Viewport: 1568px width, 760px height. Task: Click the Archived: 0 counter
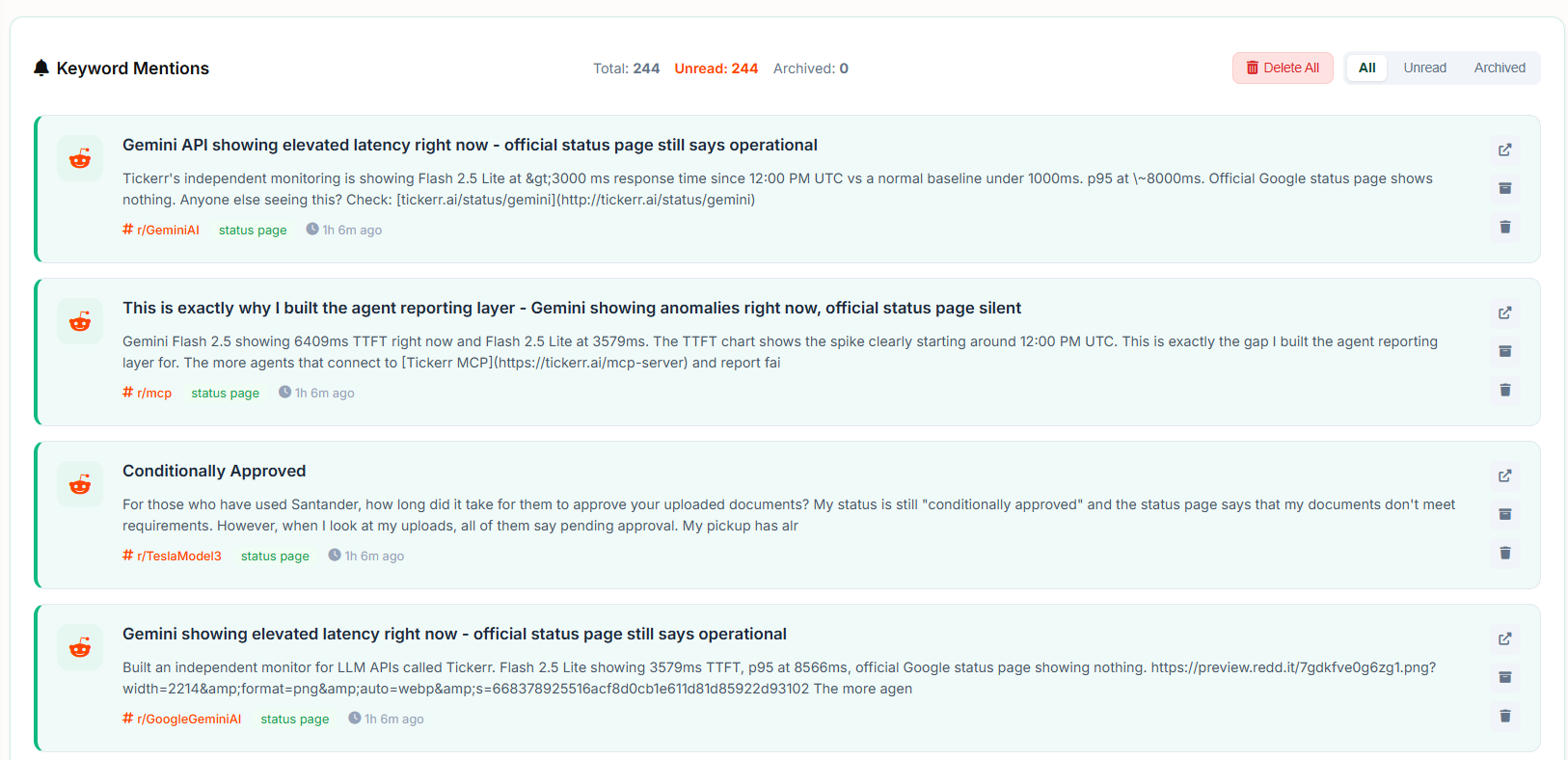[x=811, y=68]
